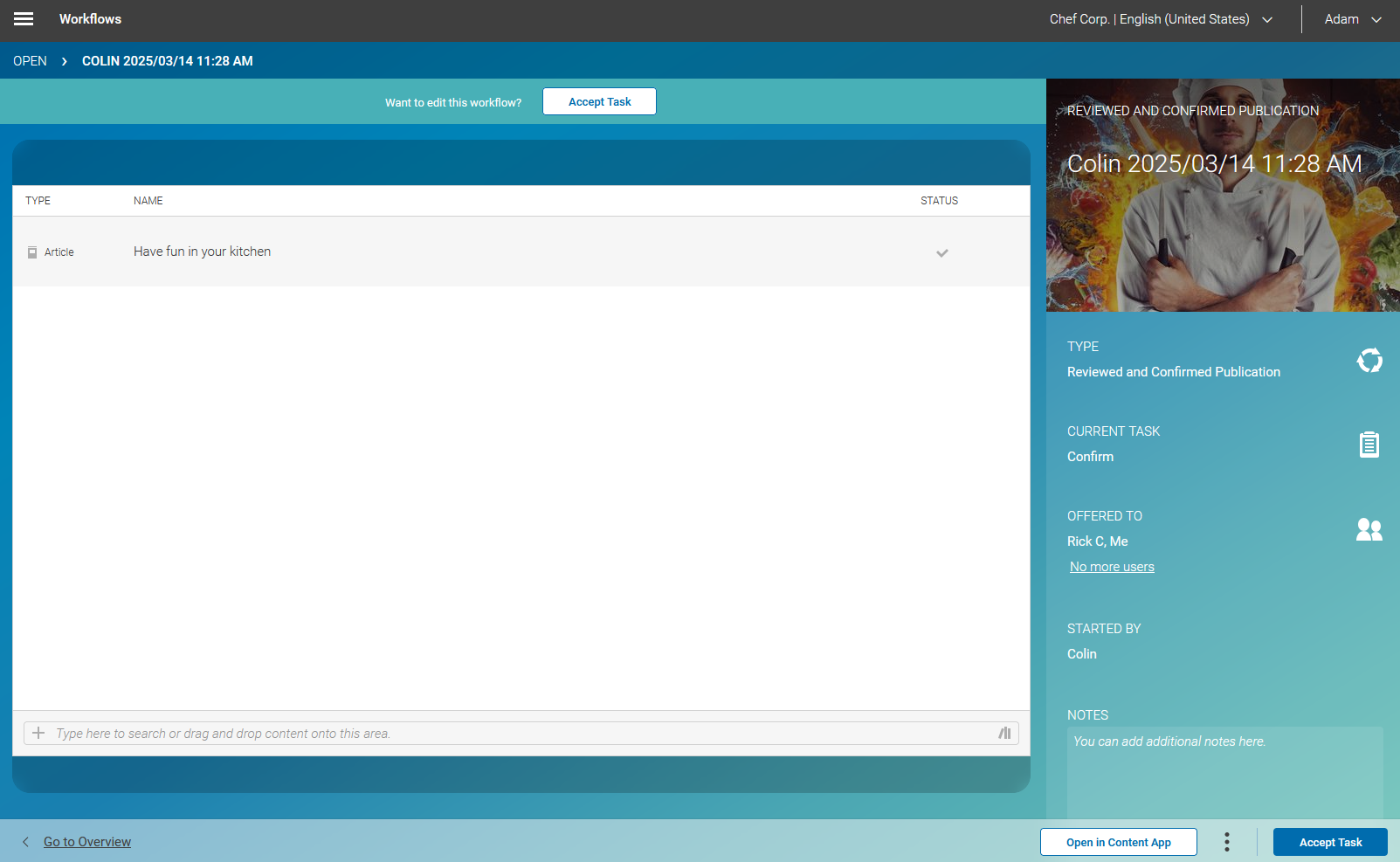Screen dimensions: 1400x862
Task: Click the Colin workflow header image
Action: (1222, 194)
